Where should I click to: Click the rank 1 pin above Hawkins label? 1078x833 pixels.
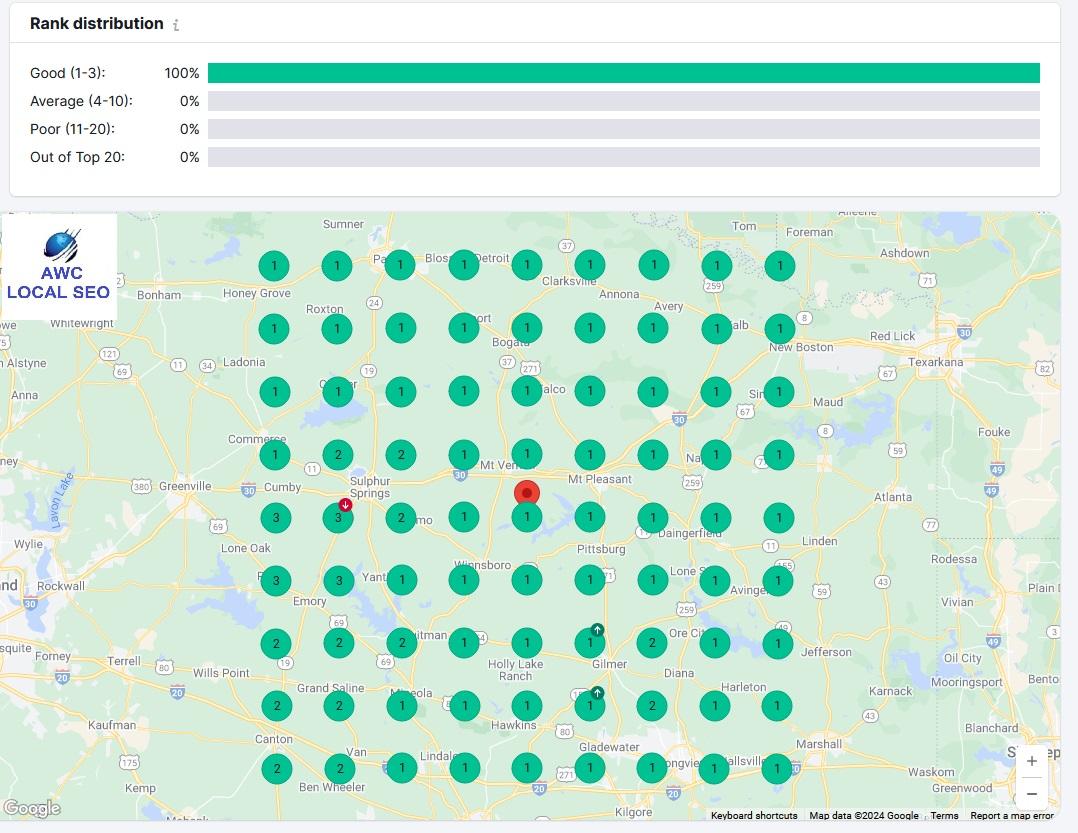coord(527,706)
